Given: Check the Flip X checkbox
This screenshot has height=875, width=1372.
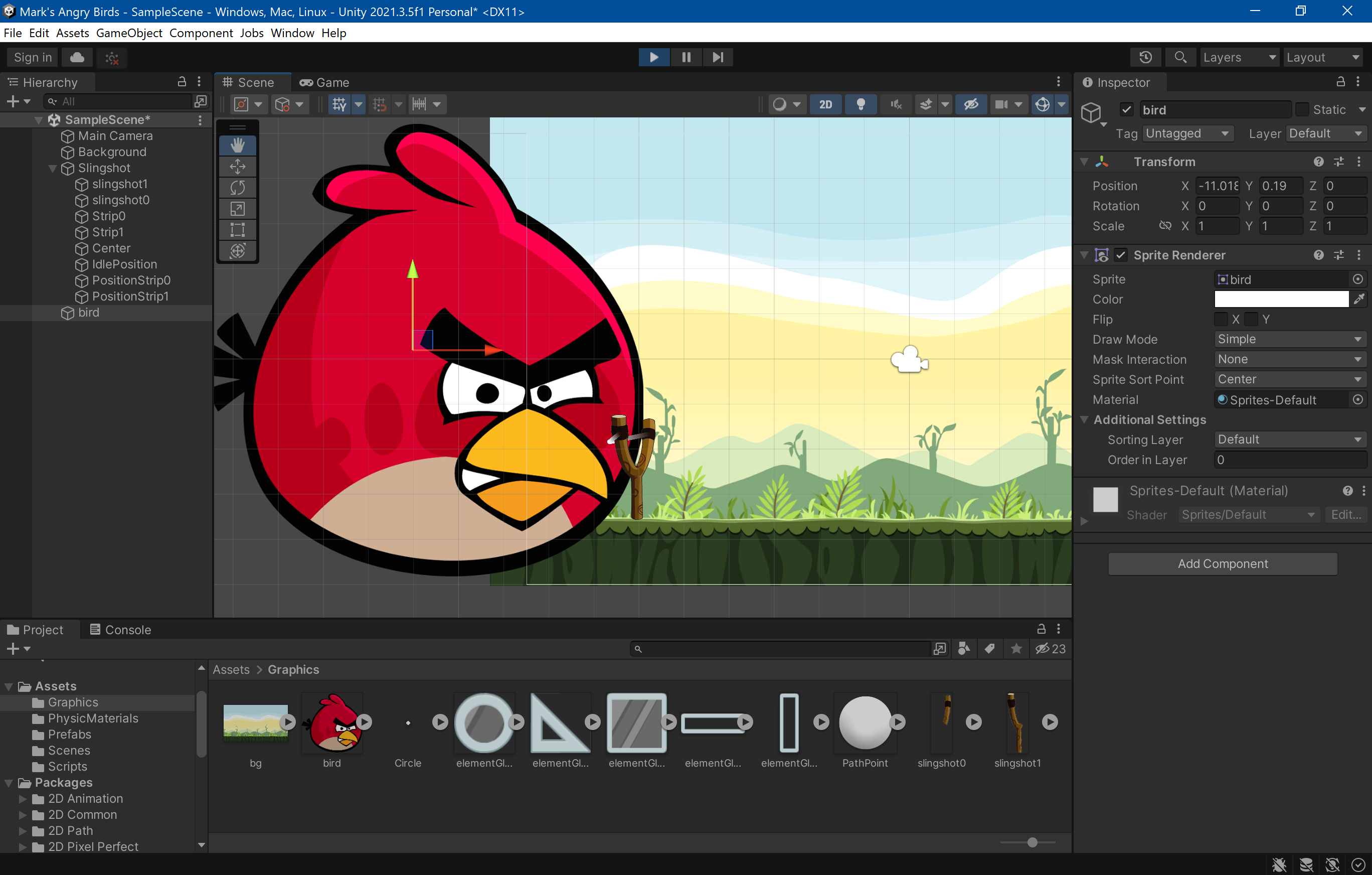Looking at the screenshot, I should (x=1221, y=319).
